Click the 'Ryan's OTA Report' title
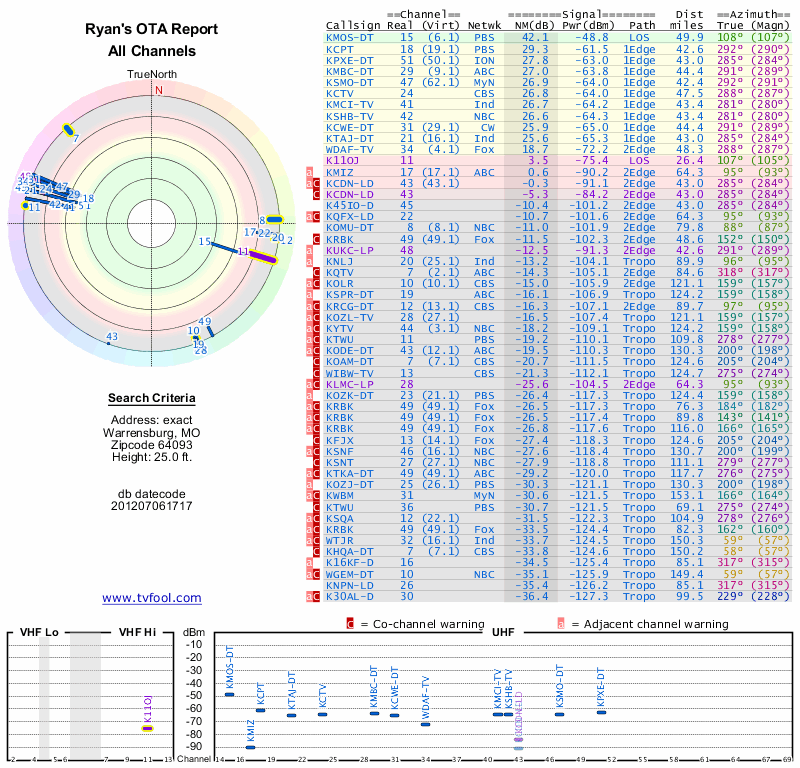Viewport: 800px width, 768px height. click(152, 29)
